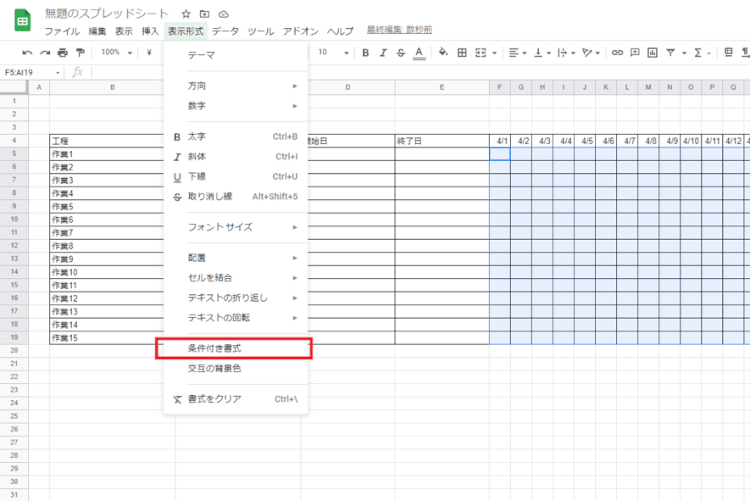Click the name box showing F5:AI19
Screen dimensions: 750x501
click(x=31, y=72)
